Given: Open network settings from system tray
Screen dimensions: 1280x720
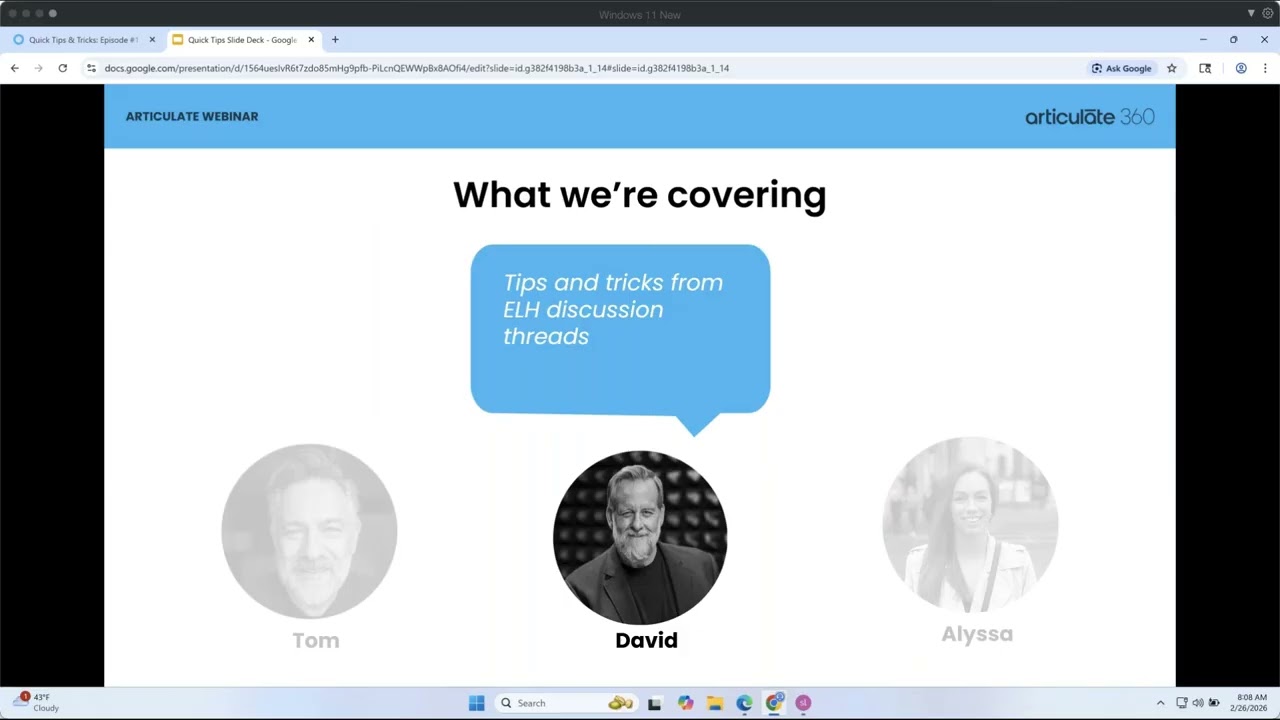Looking at the screenshot, I should coord(1181,703).
